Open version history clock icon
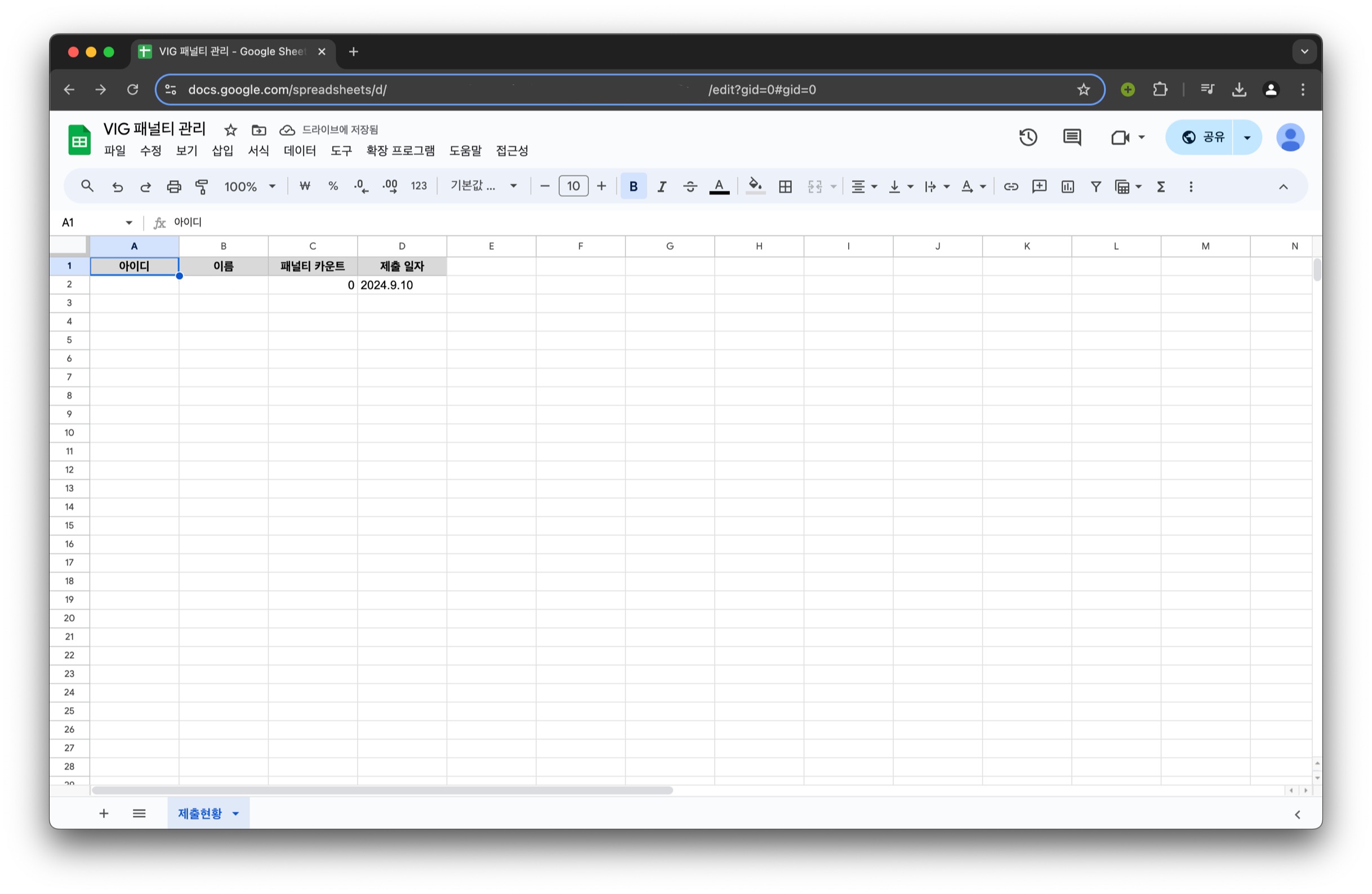The height and width of the screenshot is (894, 1372). tap(1028, 137)
